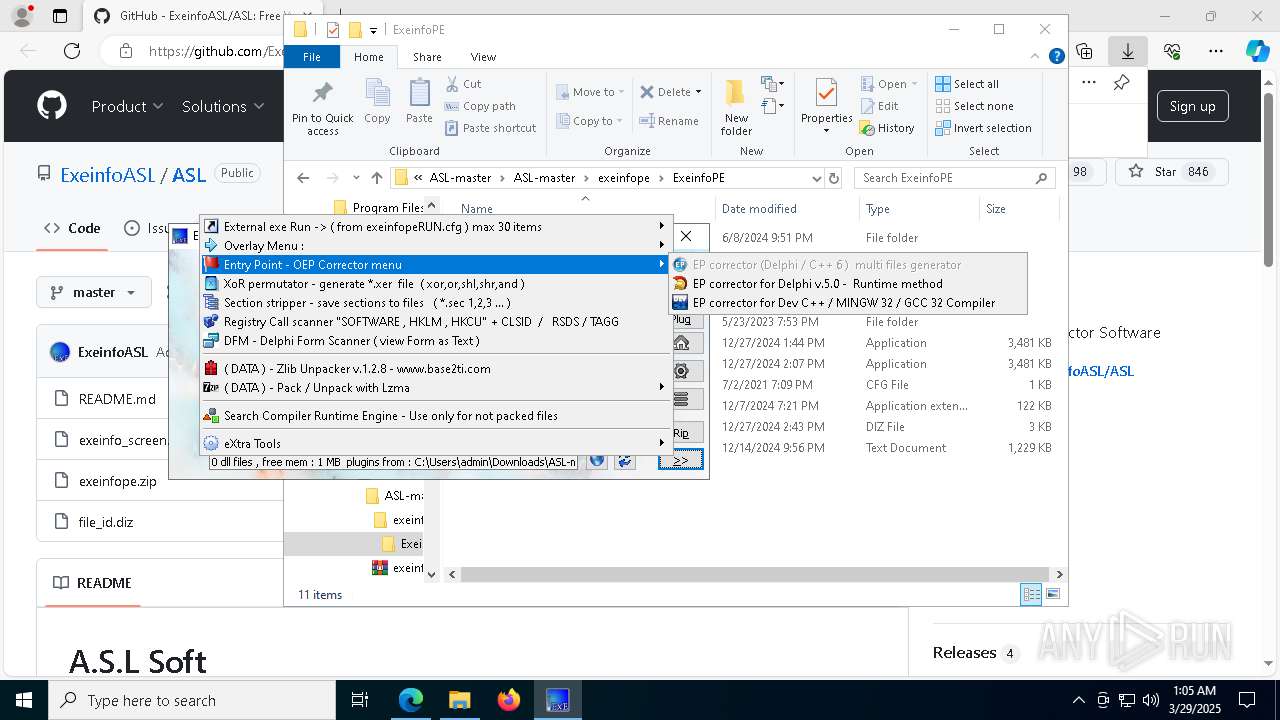Open GitHub Product menu
The height and width of the screenshot is (720, 1280).
point(127,106)
